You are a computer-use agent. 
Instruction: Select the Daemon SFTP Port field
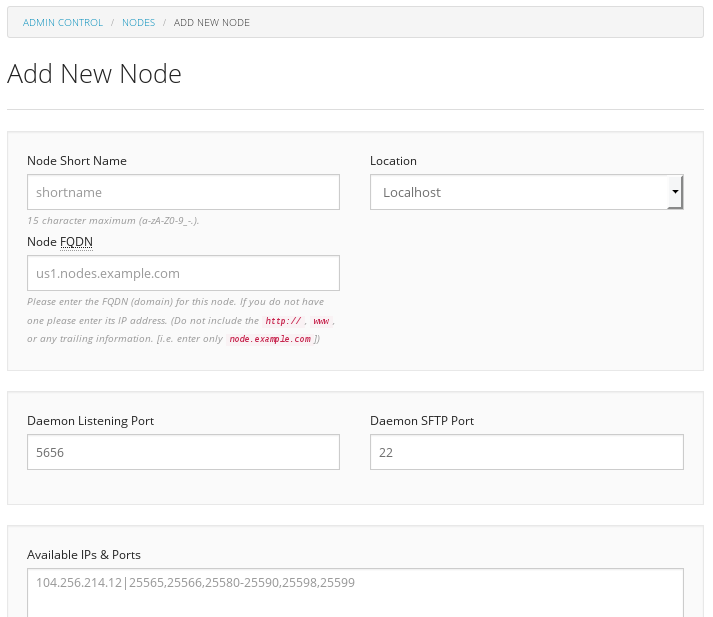526,452
